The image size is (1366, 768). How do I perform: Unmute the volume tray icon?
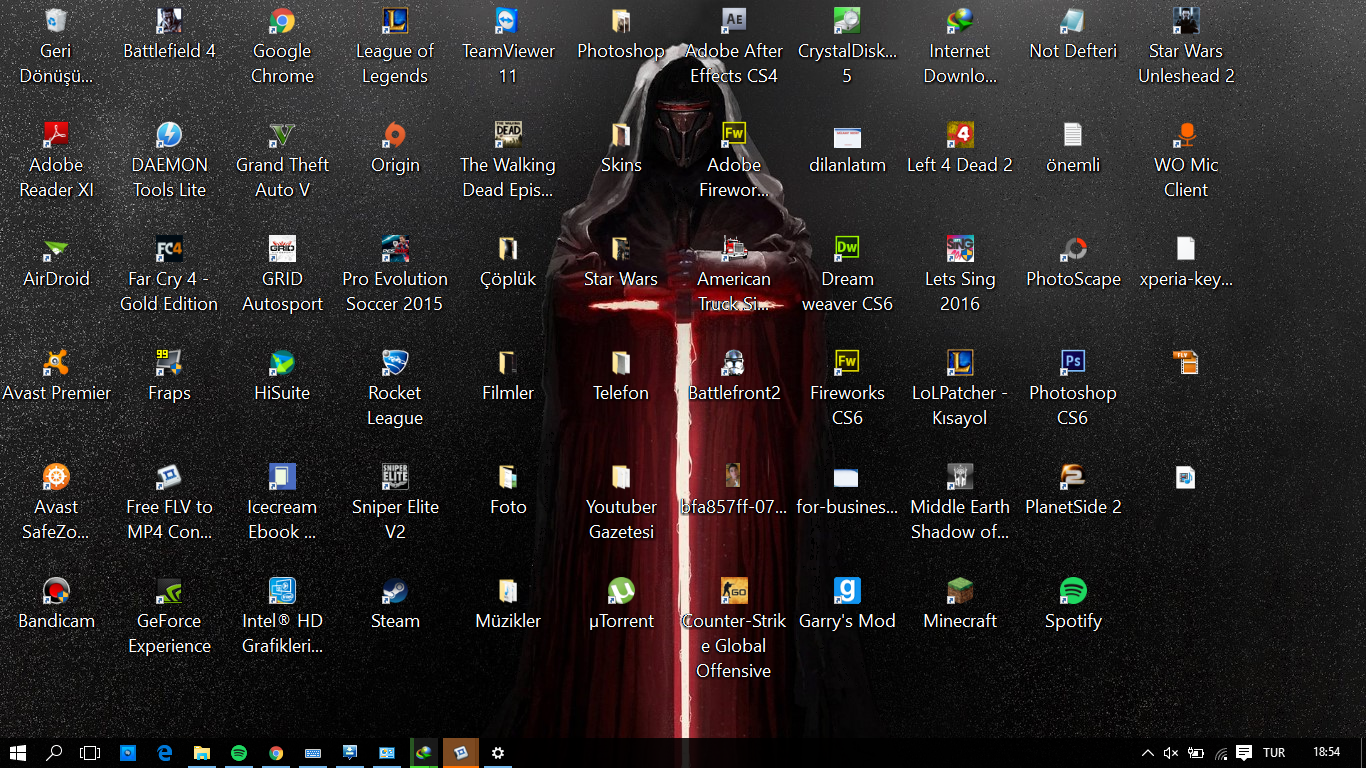pos(1171,753)
